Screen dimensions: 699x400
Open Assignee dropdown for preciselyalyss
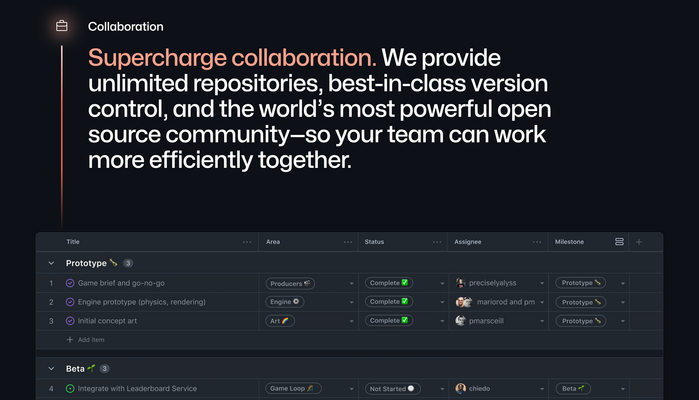coord(542,283)
